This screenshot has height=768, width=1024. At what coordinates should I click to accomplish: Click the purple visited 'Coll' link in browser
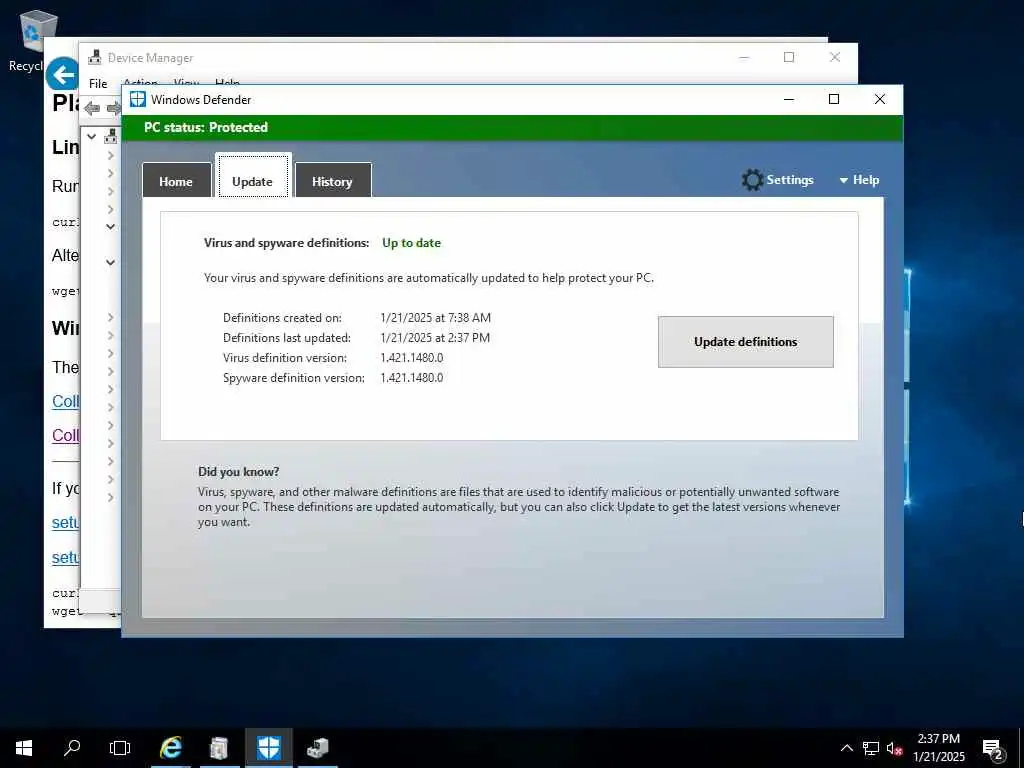point(65,436)
